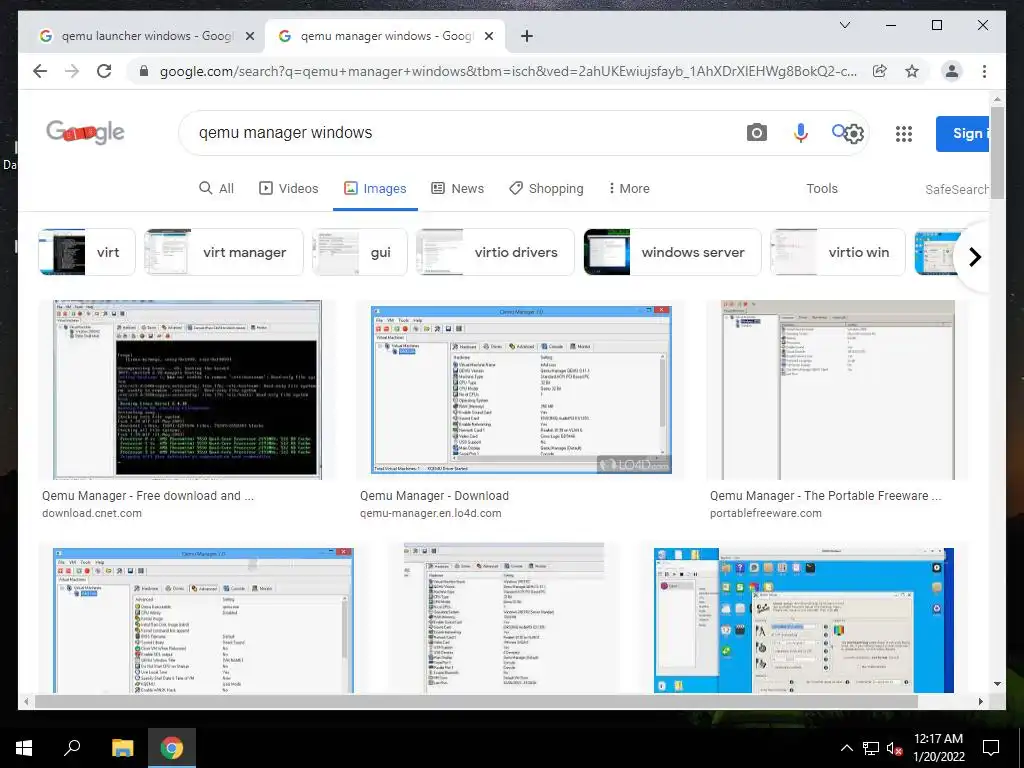Screen dimensions: 1024x768
Task: Filter by the gui chip
Action: click(360, 252)
